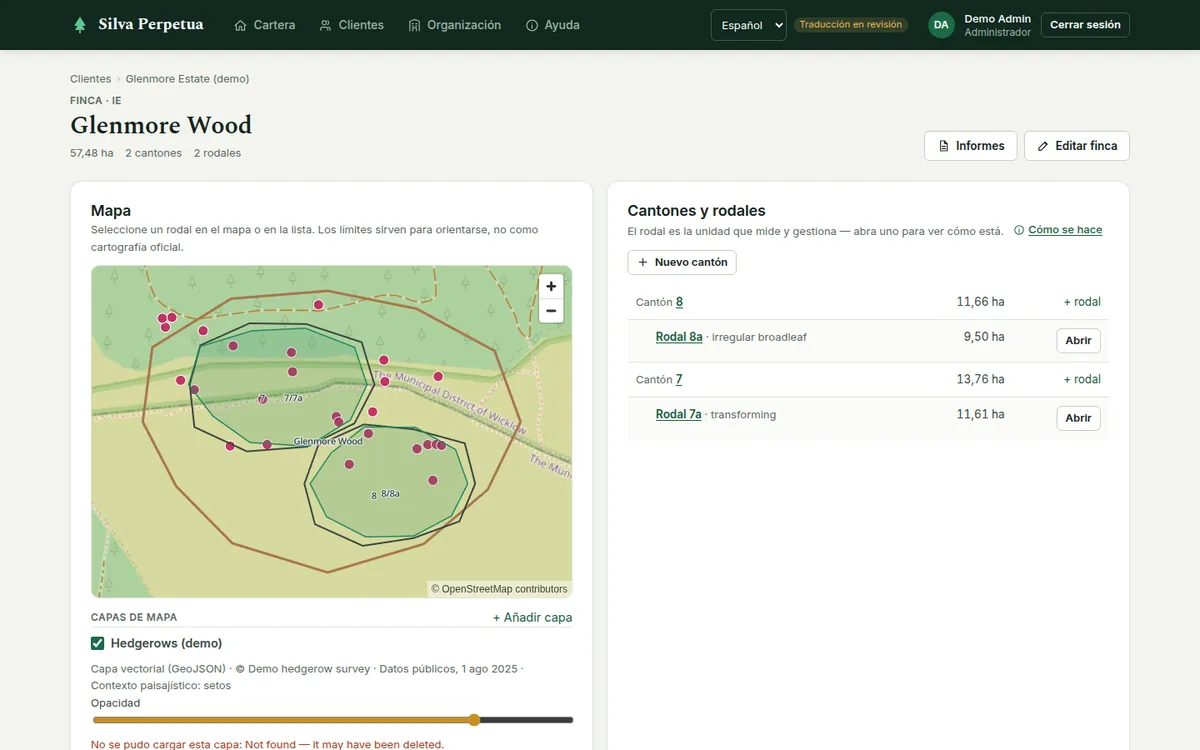This screenshot has height=750, width=1200.
Task: Click the 11,61 ha value for Rodal 7a
Action: pyautogui.click(x=980, y=415)
